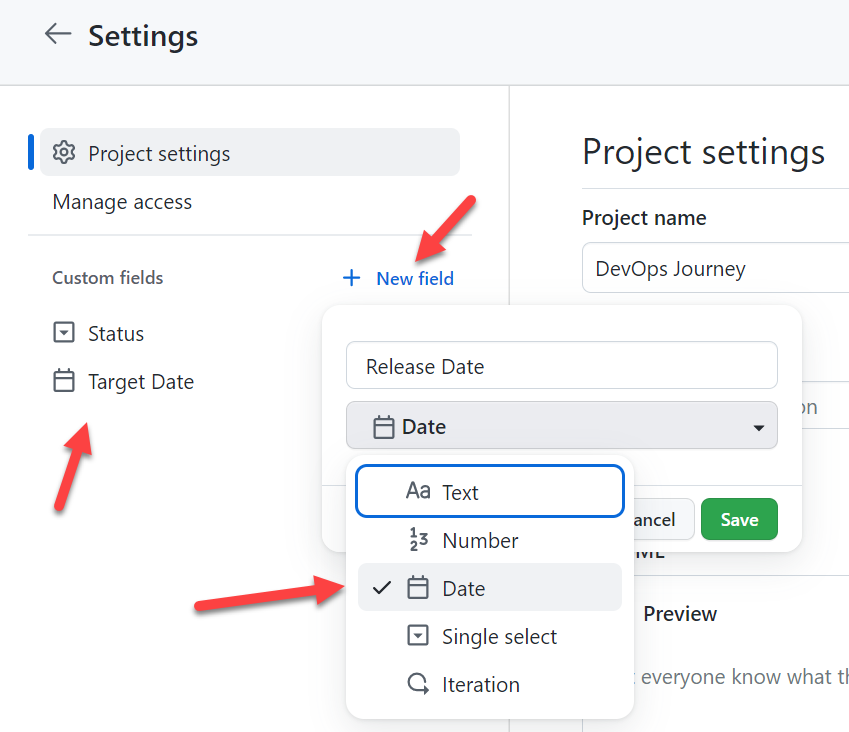849x732 pixels.
Task: Switch to Manage access
Action: coord(121,202)
